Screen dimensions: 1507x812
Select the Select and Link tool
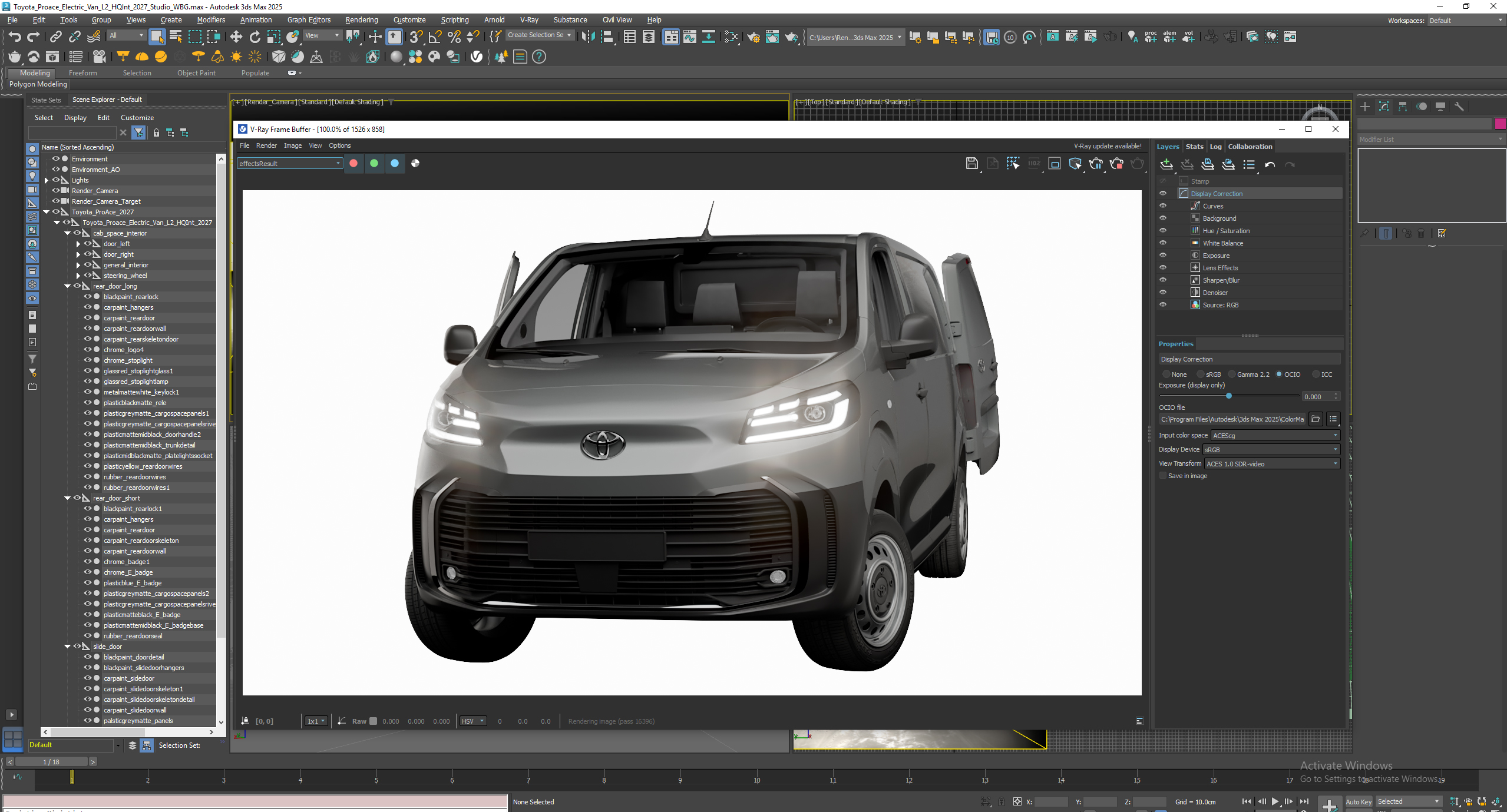click(55, 37)
